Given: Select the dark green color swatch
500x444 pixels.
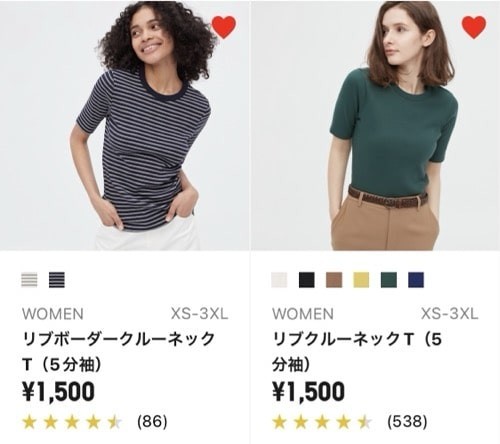Looking at the screenshot, I should pos(389,280).
